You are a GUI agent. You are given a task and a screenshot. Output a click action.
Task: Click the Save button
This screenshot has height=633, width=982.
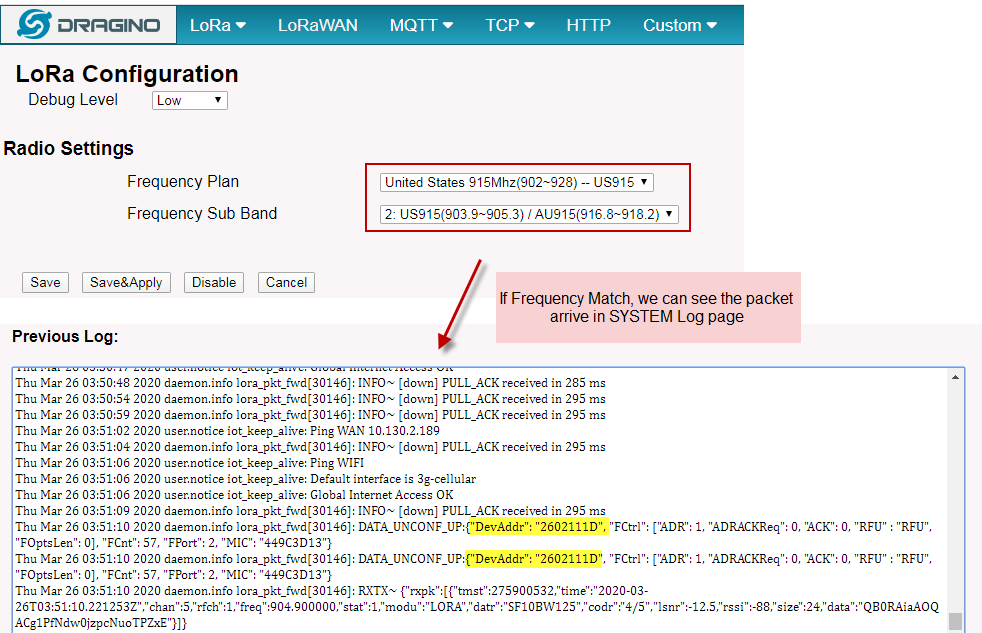coord(45,282)
